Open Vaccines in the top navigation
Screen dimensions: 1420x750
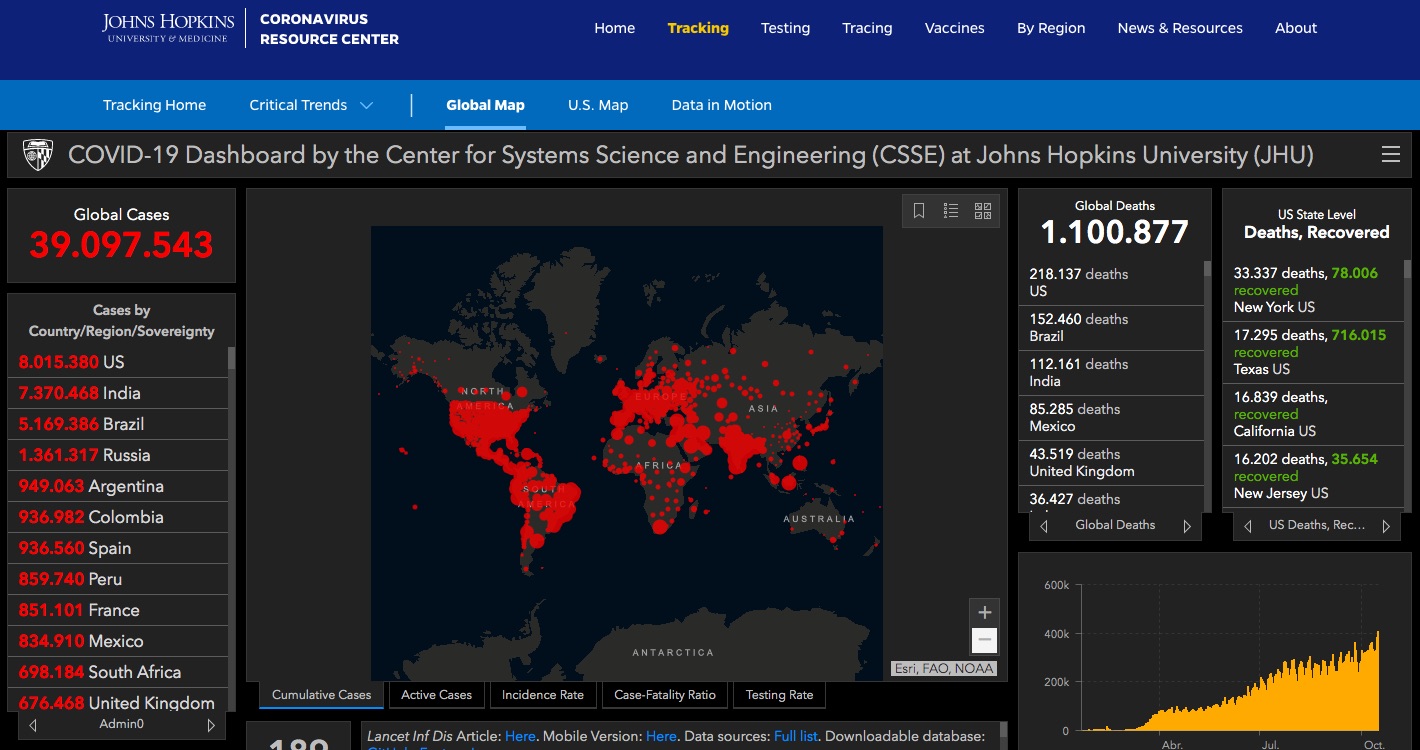[x=954, y=28]
